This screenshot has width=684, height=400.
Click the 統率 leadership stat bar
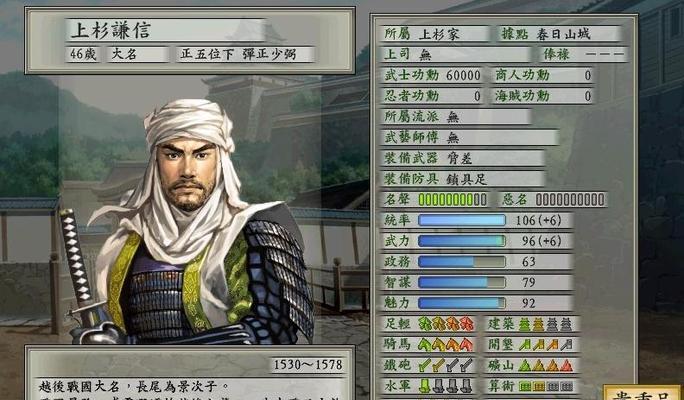click(462, 220)
